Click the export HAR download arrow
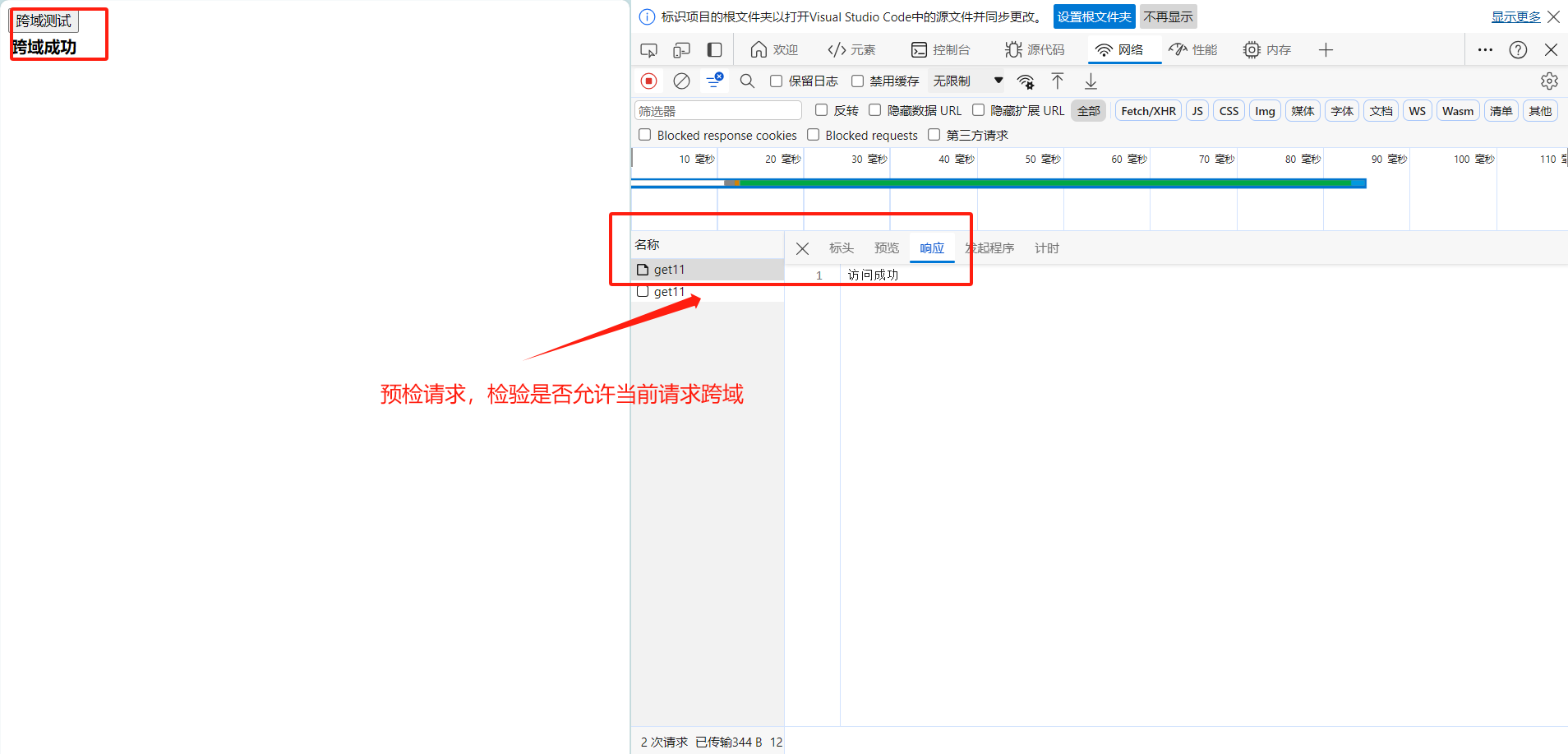This screenshot has width=1568, height=754. pyautogui.click(x=1091, y=81)
